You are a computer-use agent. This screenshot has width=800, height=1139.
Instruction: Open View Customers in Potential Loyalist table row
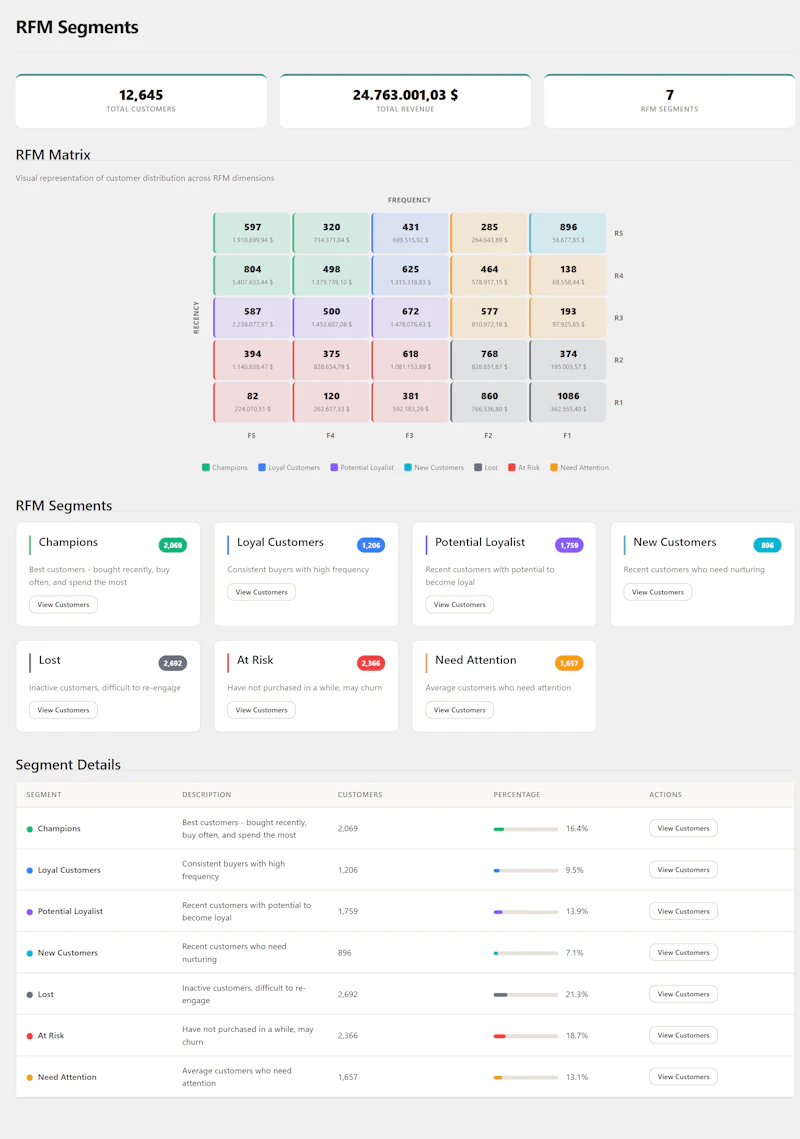[683, 911]
